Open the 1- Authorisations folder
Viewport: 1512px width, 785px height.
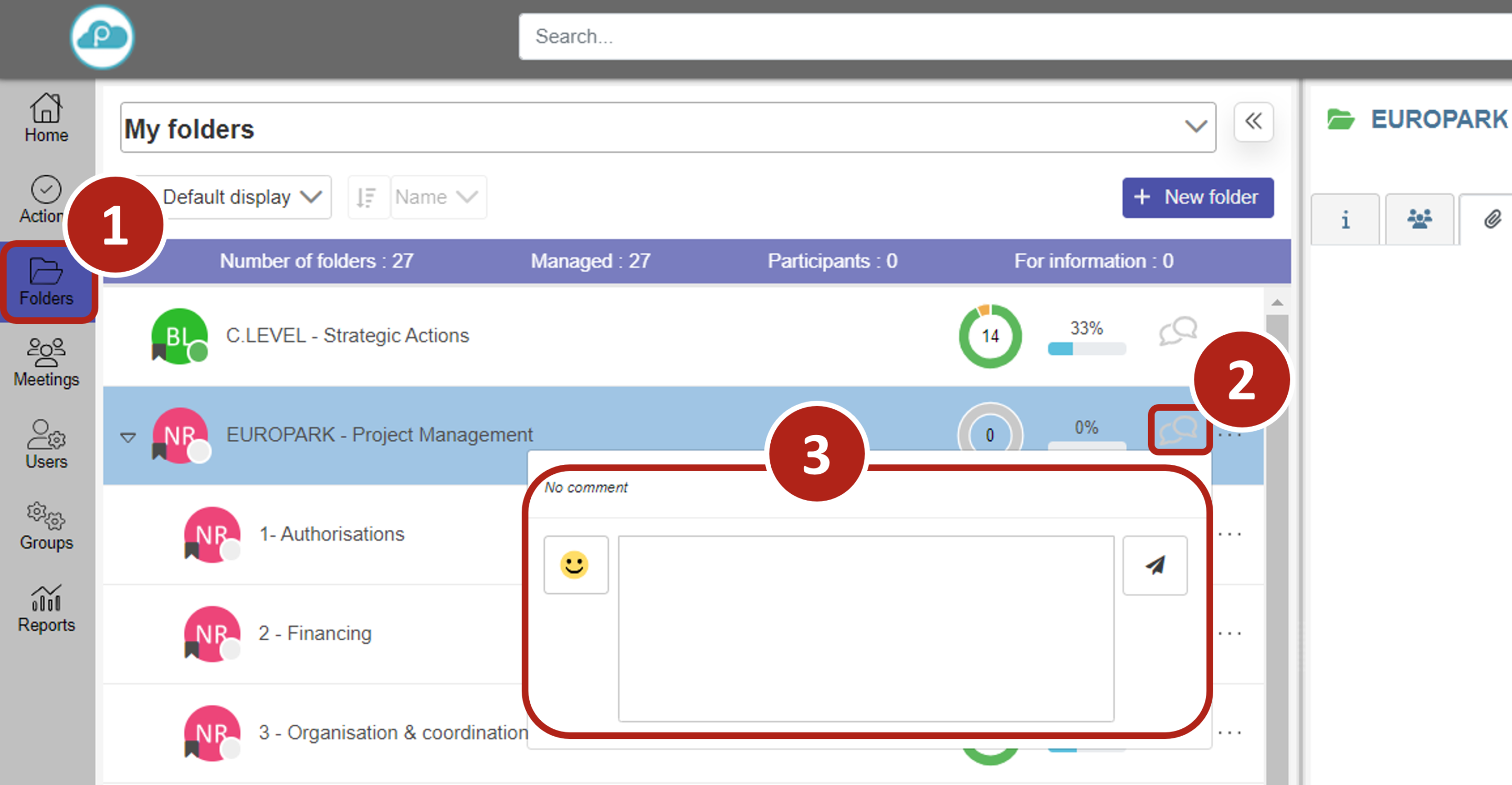pos(332,534)
